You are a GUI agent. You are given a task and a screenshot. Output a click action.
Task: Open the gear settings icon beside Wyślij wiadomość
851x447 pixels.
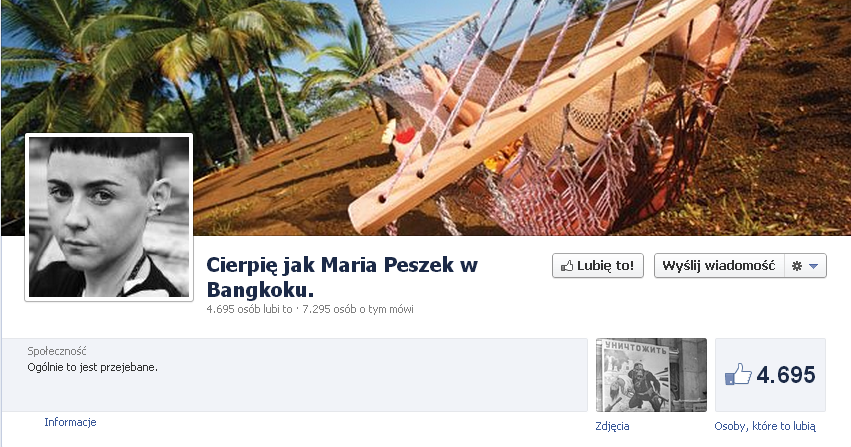[x=797, y=266]
